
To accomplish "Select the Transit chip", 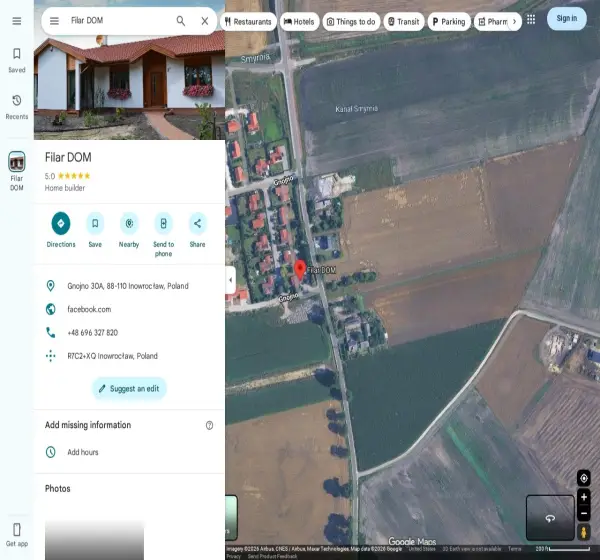I will click(404, 21).
